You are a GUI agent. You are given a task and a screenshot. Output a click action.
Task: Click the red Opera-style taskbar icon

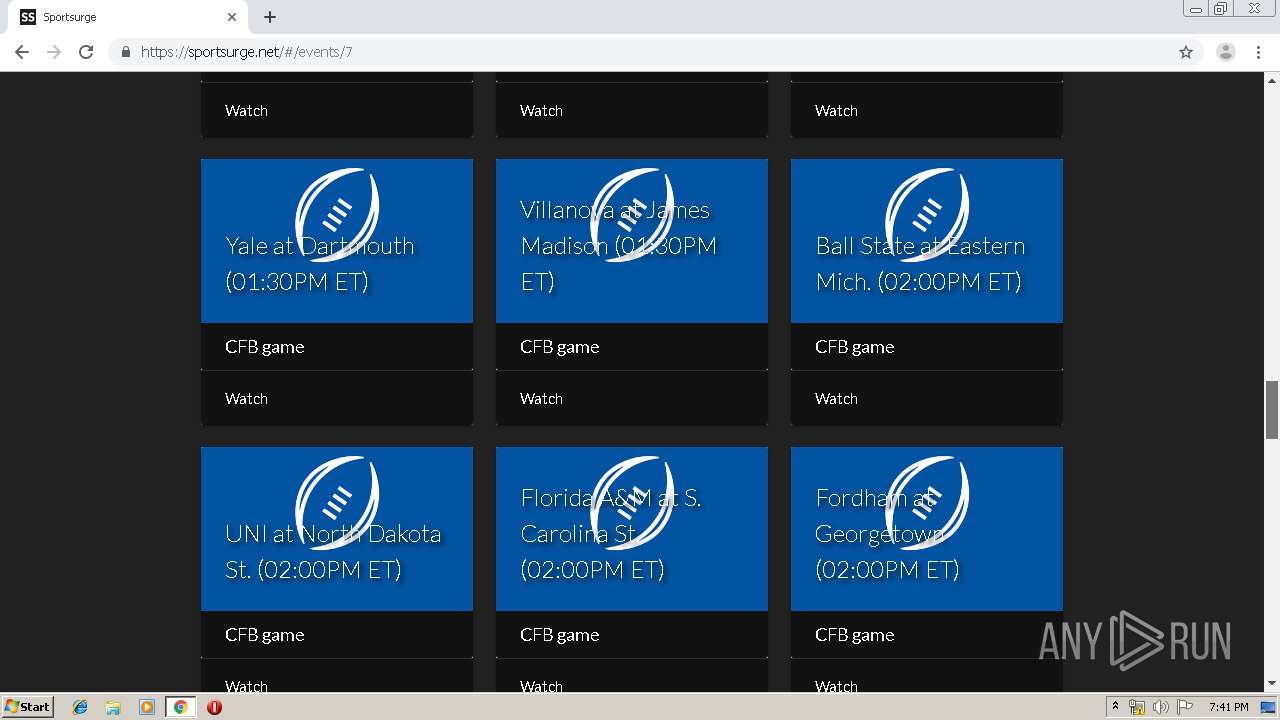coord(214,707)
